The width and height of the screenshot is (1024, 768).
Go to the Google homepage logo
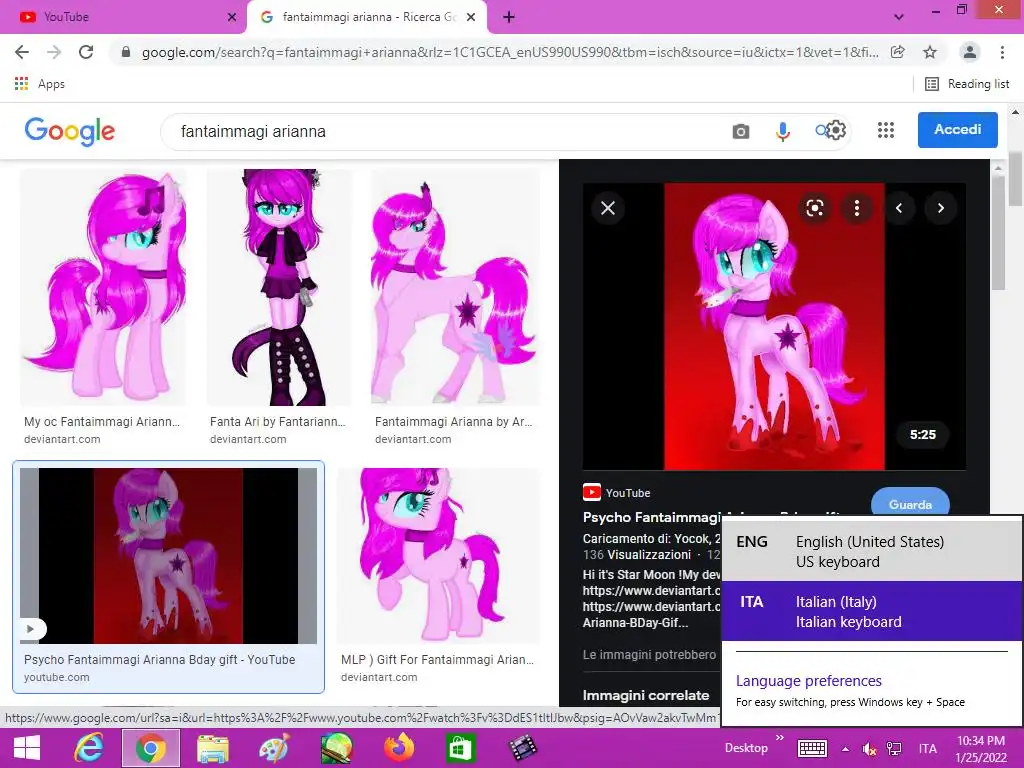point(70,131)
